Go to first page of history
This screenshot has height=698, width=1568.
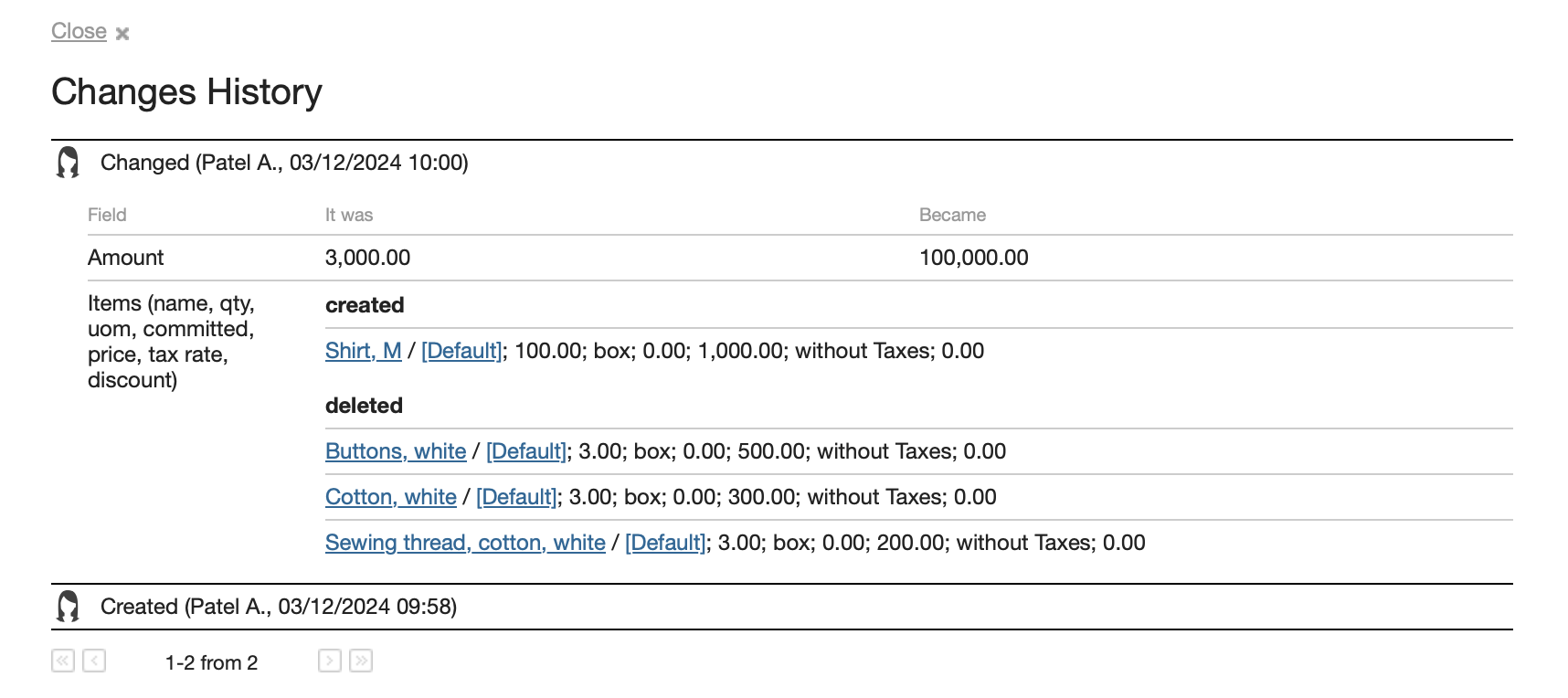tap(63, 661)
